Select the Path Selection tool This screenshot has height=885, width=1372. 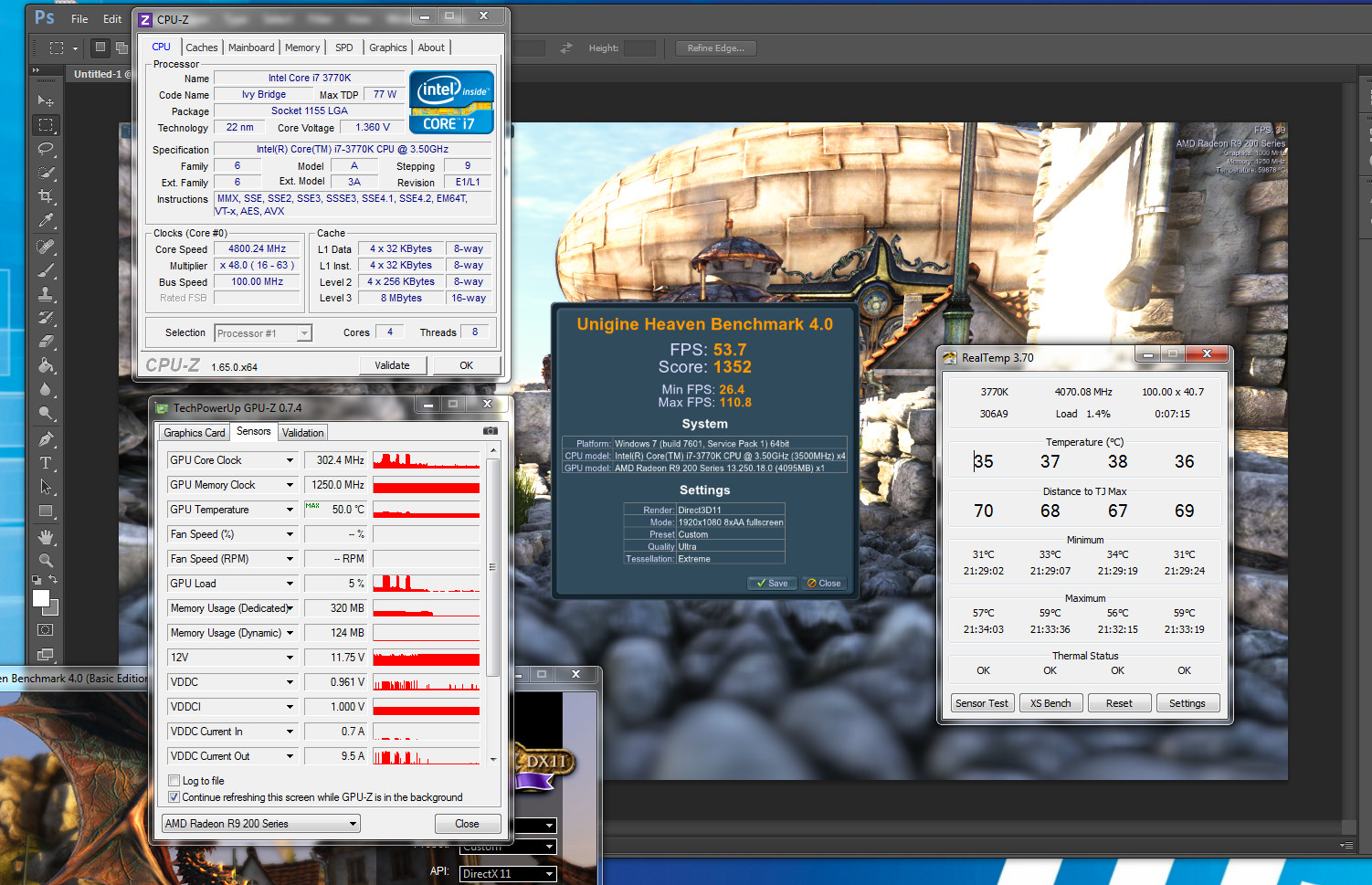click(46, 487)
